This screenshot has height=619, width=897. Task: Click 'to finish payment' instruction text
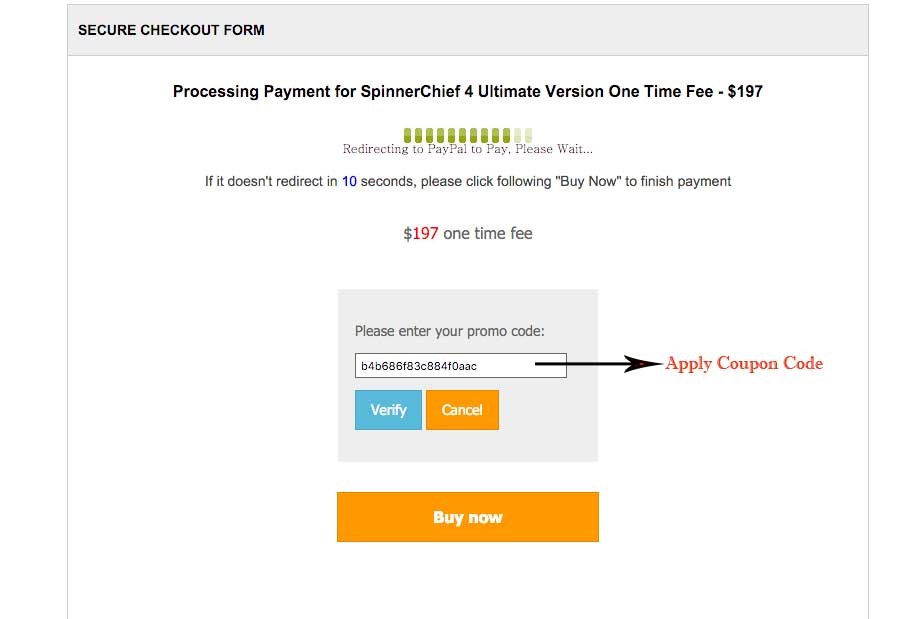click(678, 182)
